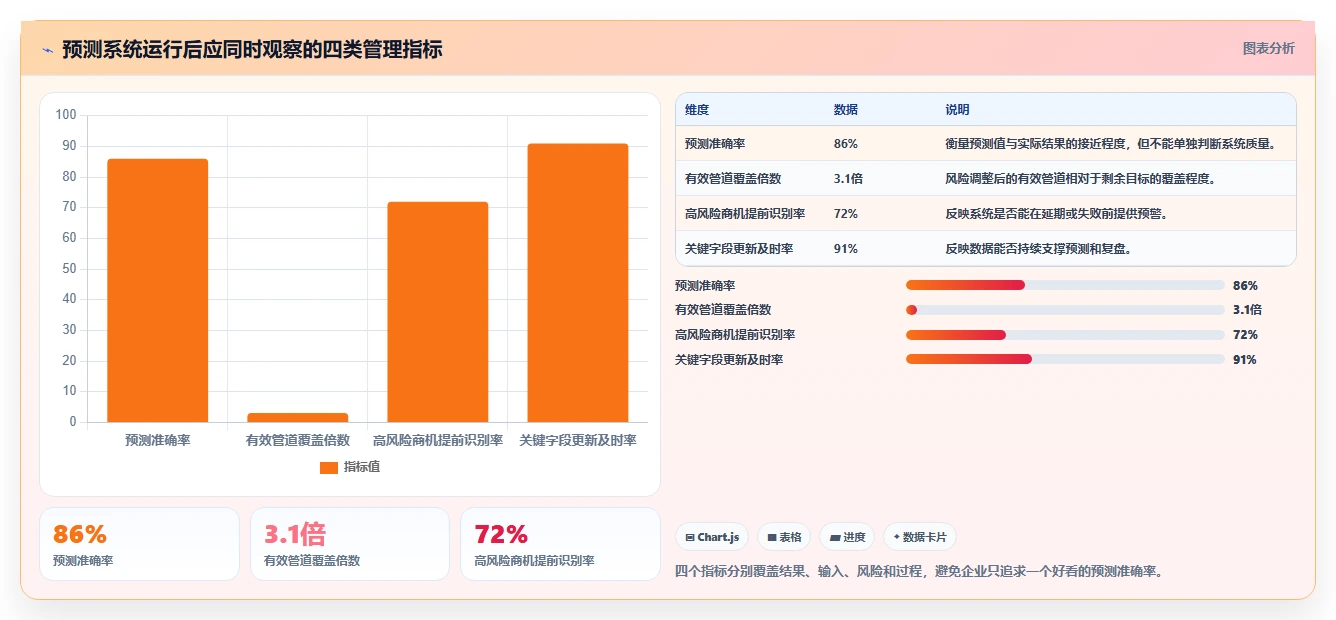The width and height of the screenshot is (1336, 620).
Task: Click the panel title 预测系统运行后应同时观察的四类管理指标
Action: [252, 49]
